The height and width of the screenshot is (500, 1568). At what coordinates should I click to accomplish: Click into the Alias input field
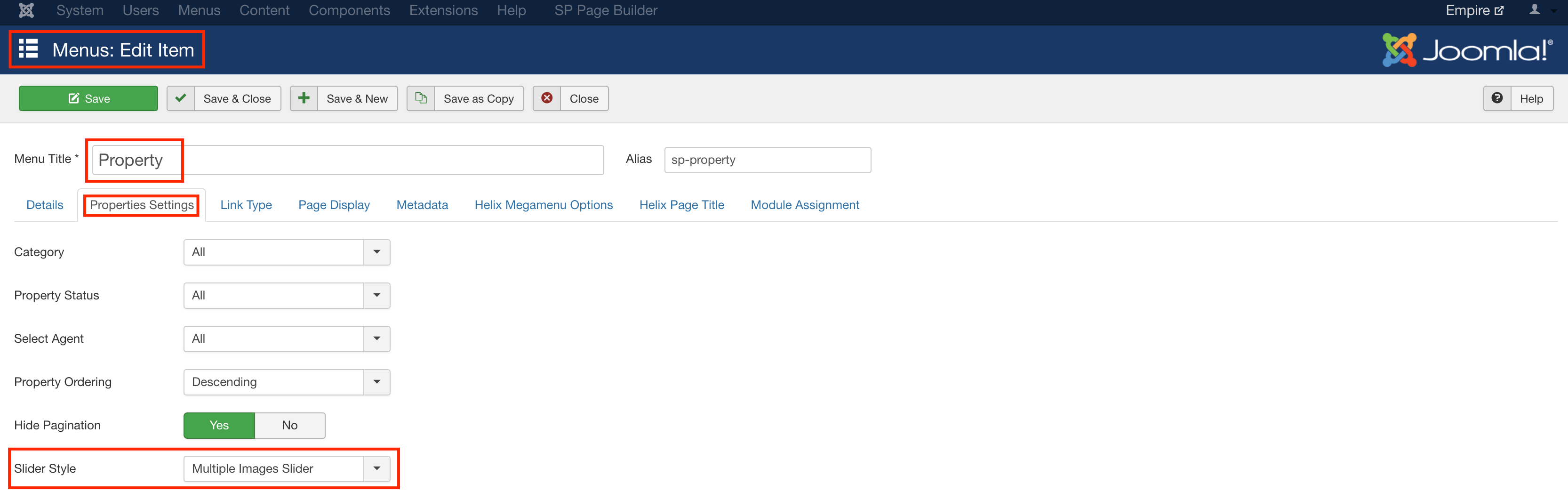pyautogui.click(x=767, y=160)
